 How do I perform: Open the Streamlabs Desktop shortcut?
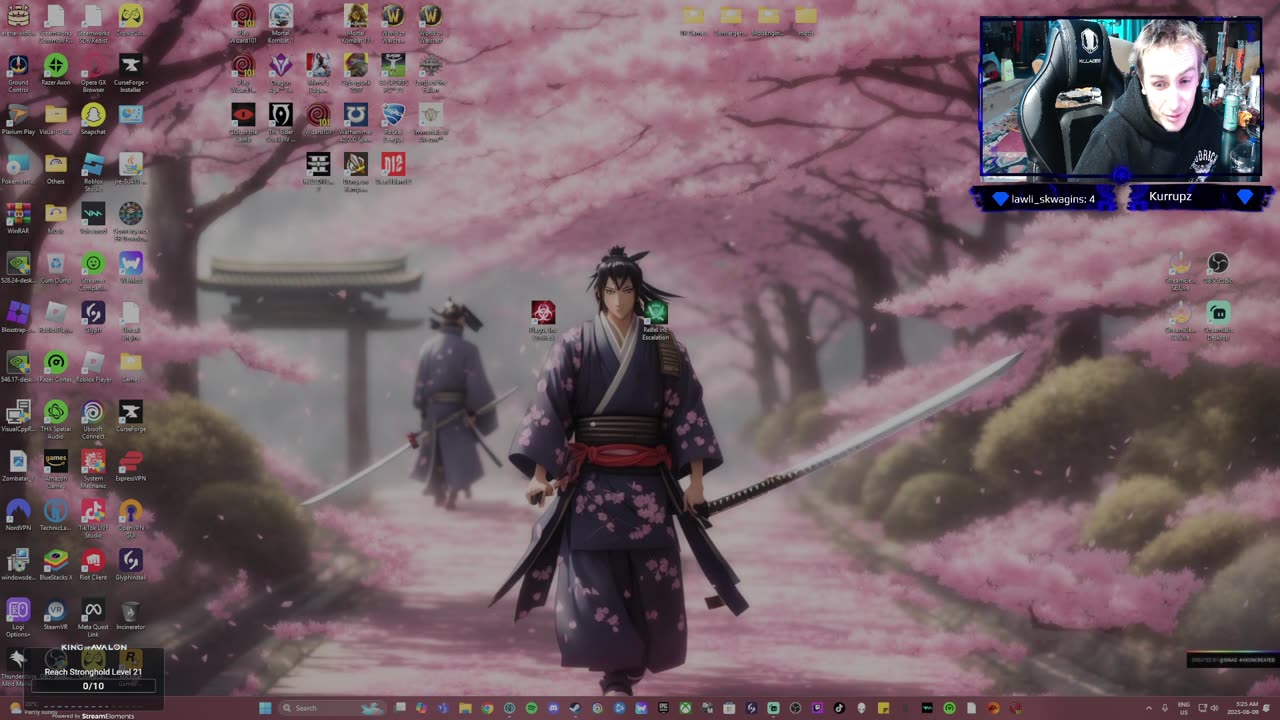1218,319
